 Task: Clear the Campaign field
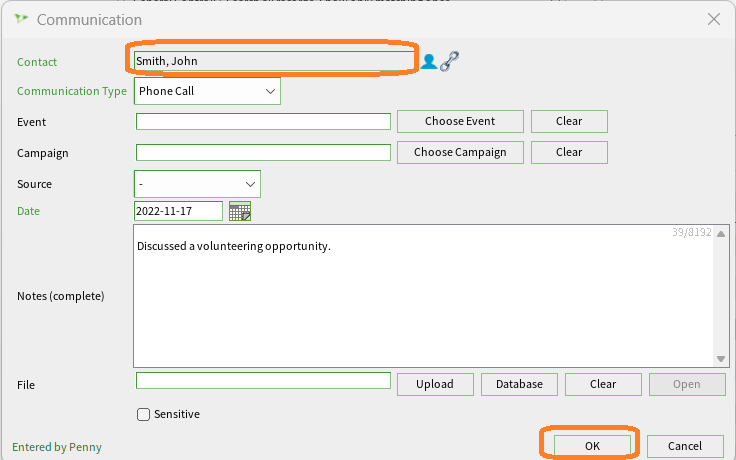tap(569, 153)
